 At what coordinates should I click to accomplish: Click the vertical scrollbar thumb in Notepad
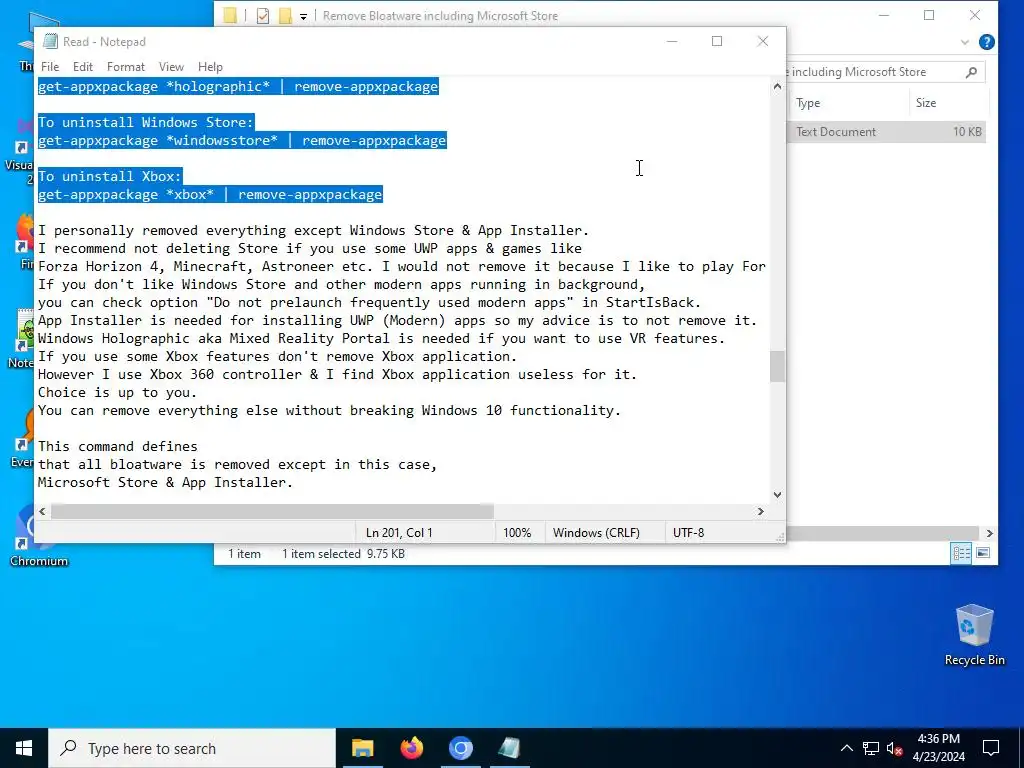pyautogui.click(x=777, y=366)
